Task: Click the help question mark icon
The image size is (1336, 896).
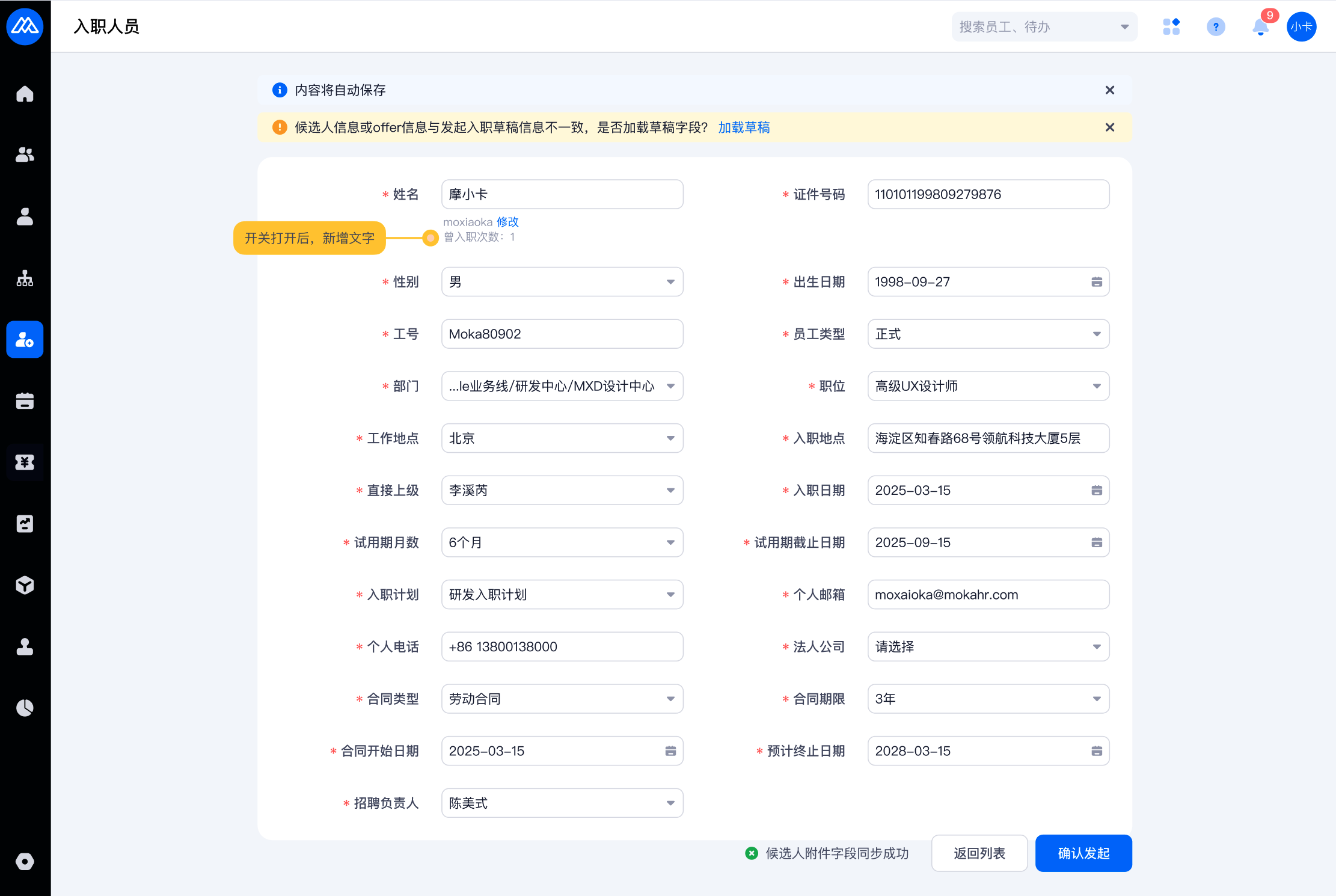Action: pyautogui.click(x=1216, y=27)
